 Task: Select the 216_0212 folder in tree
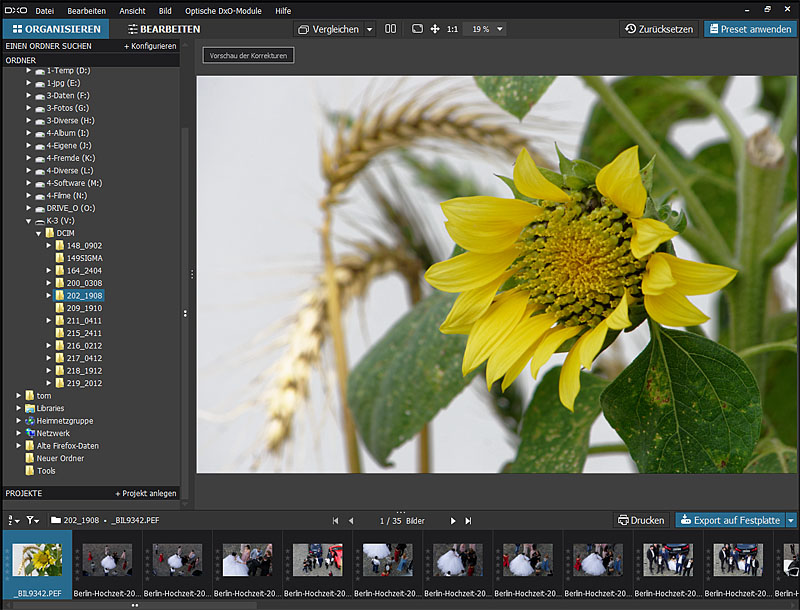tap(84, 346)
